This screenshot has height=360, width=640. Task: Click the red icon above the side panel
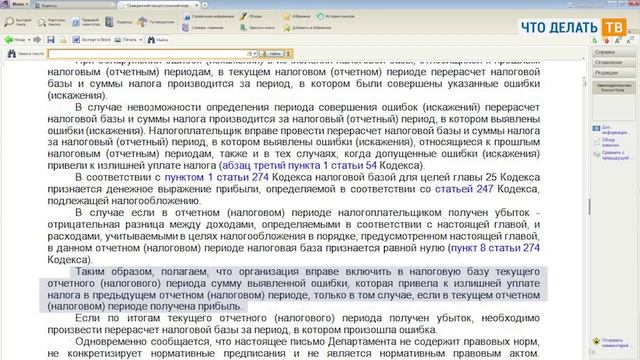click(x=606, y=41)
